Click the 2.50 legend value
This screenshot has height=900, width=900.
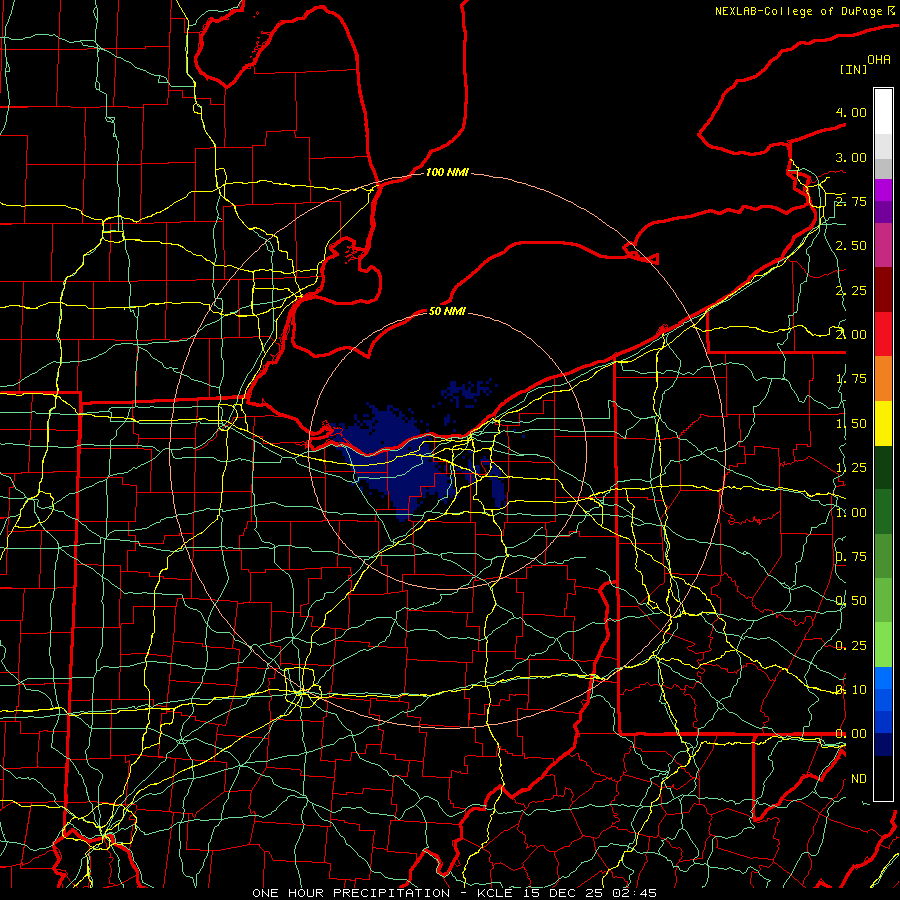coord(851,246)
